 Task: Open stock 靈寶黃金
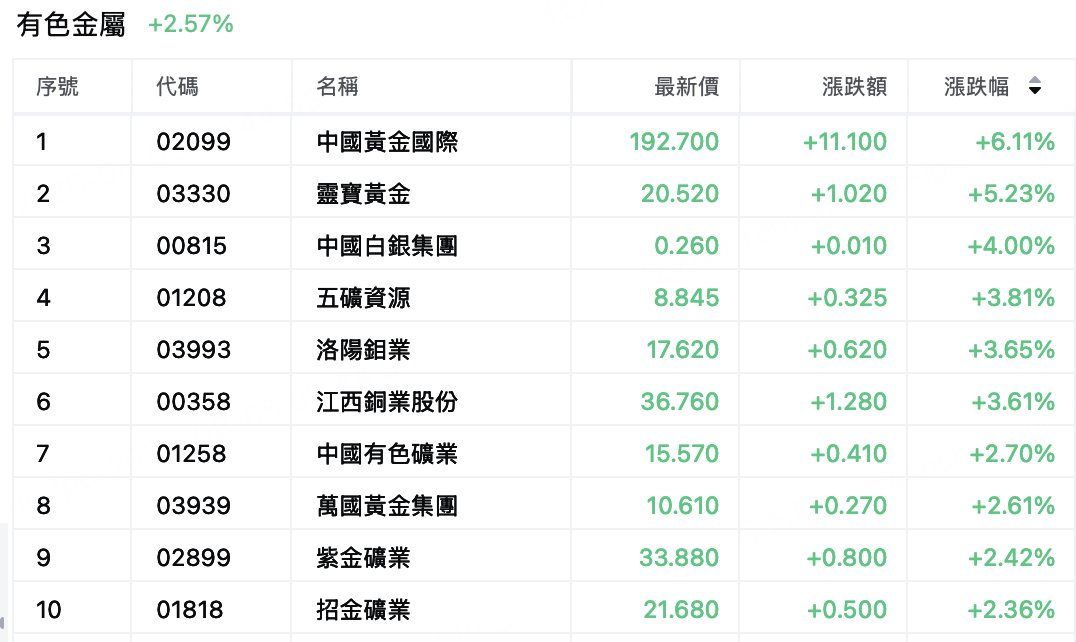click(363, 194)
